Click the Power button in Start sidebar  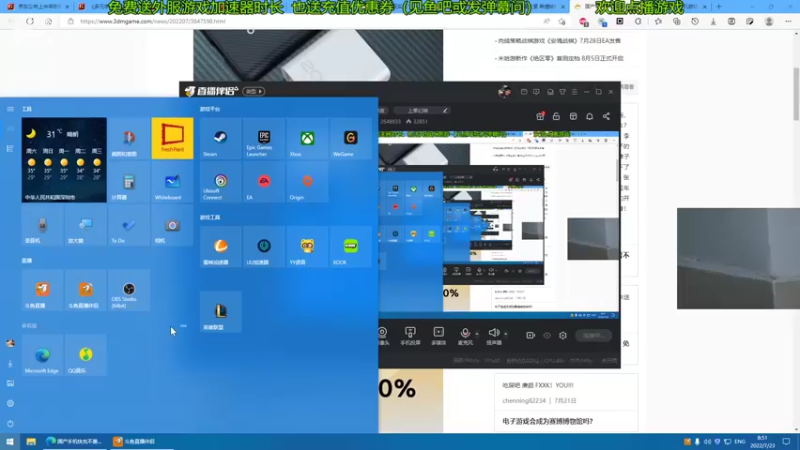[10, 423]
